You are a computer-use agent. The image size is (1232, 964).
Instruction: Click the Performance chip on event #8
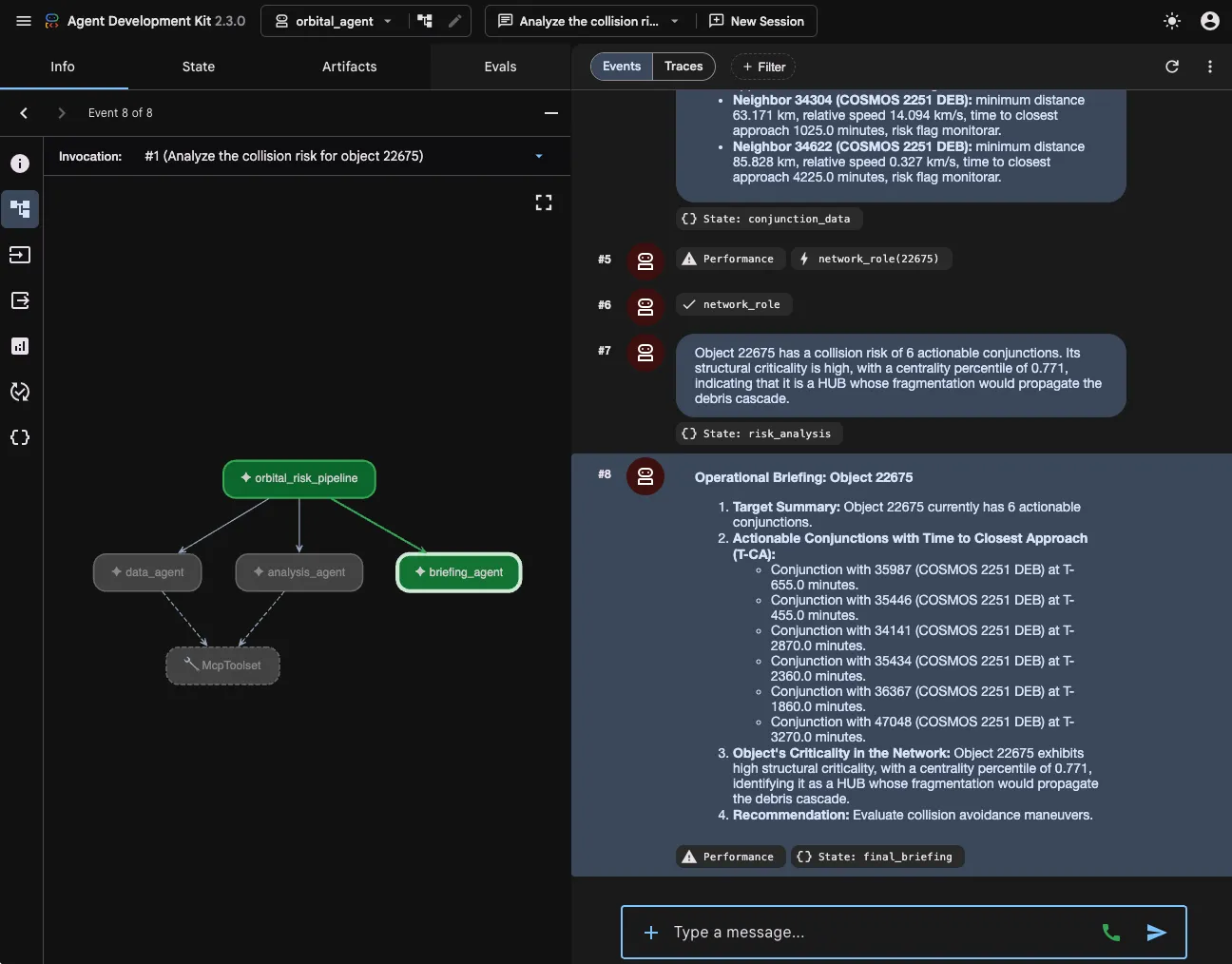tap(731, 857)
